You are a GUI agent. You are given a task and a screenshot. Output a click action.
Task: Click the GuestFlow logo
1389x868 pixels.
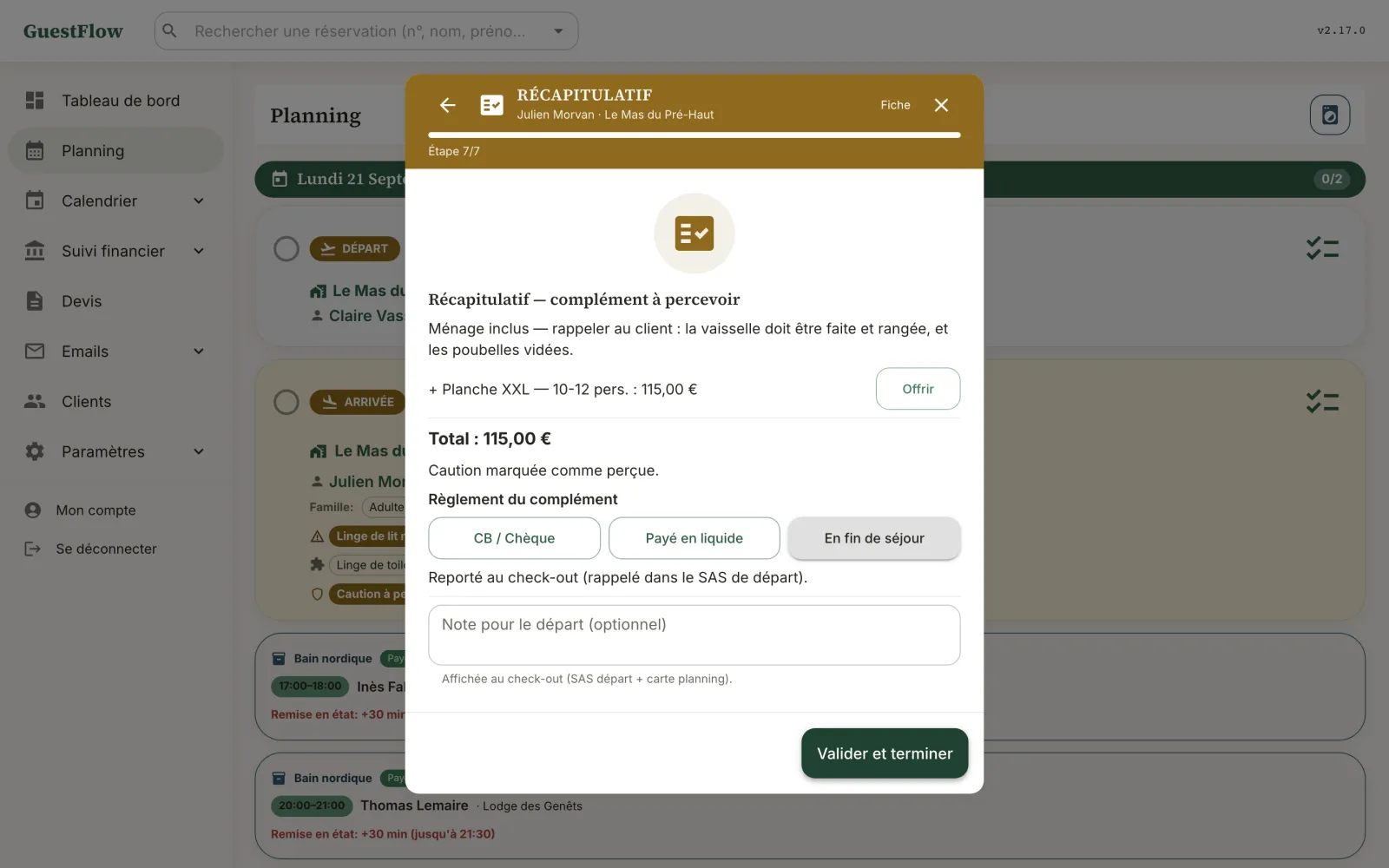73,31
